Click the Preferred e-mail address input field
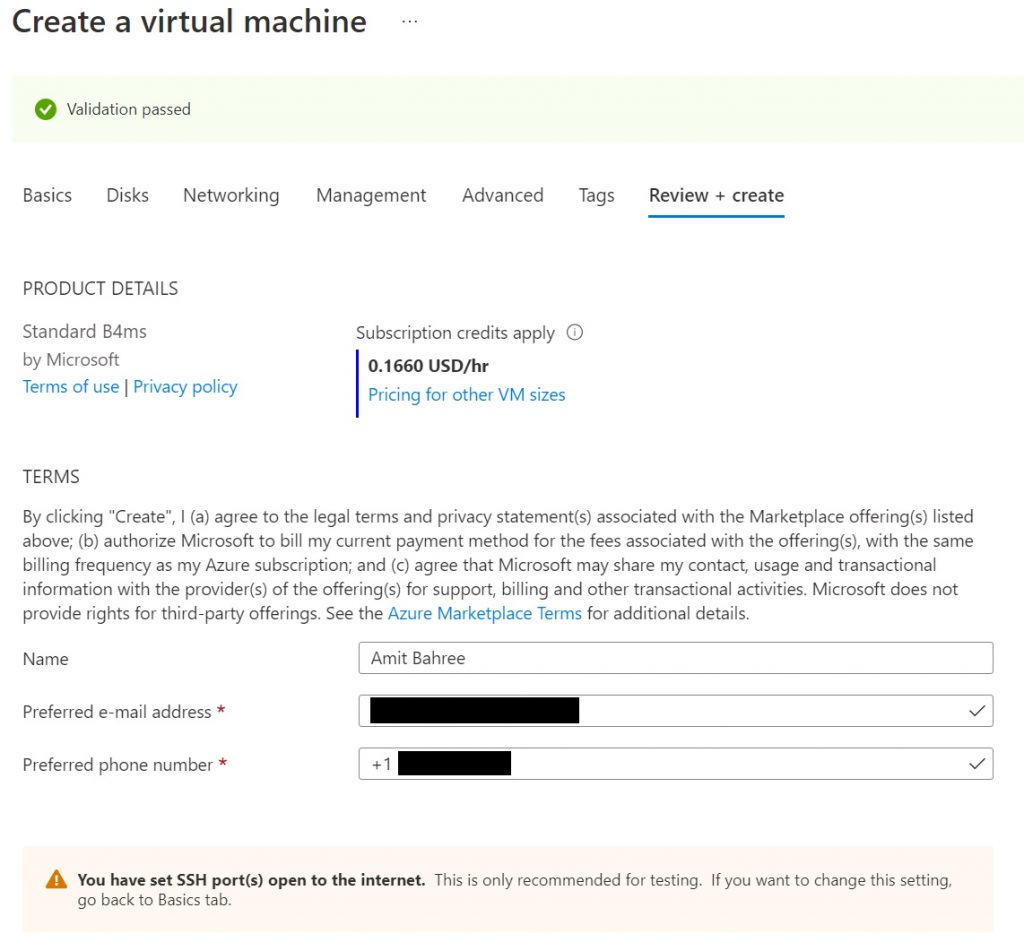 (x=676, y=711)
